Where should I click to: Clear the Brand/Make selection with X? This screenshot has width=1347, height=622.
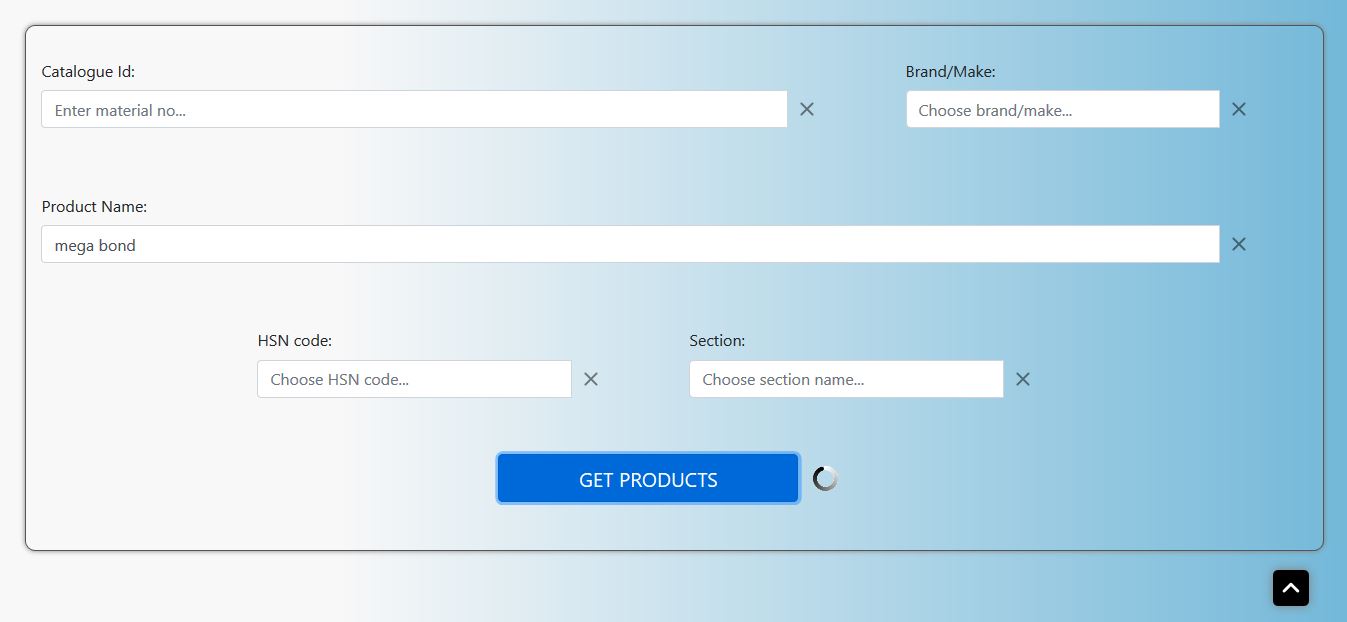1238,109
